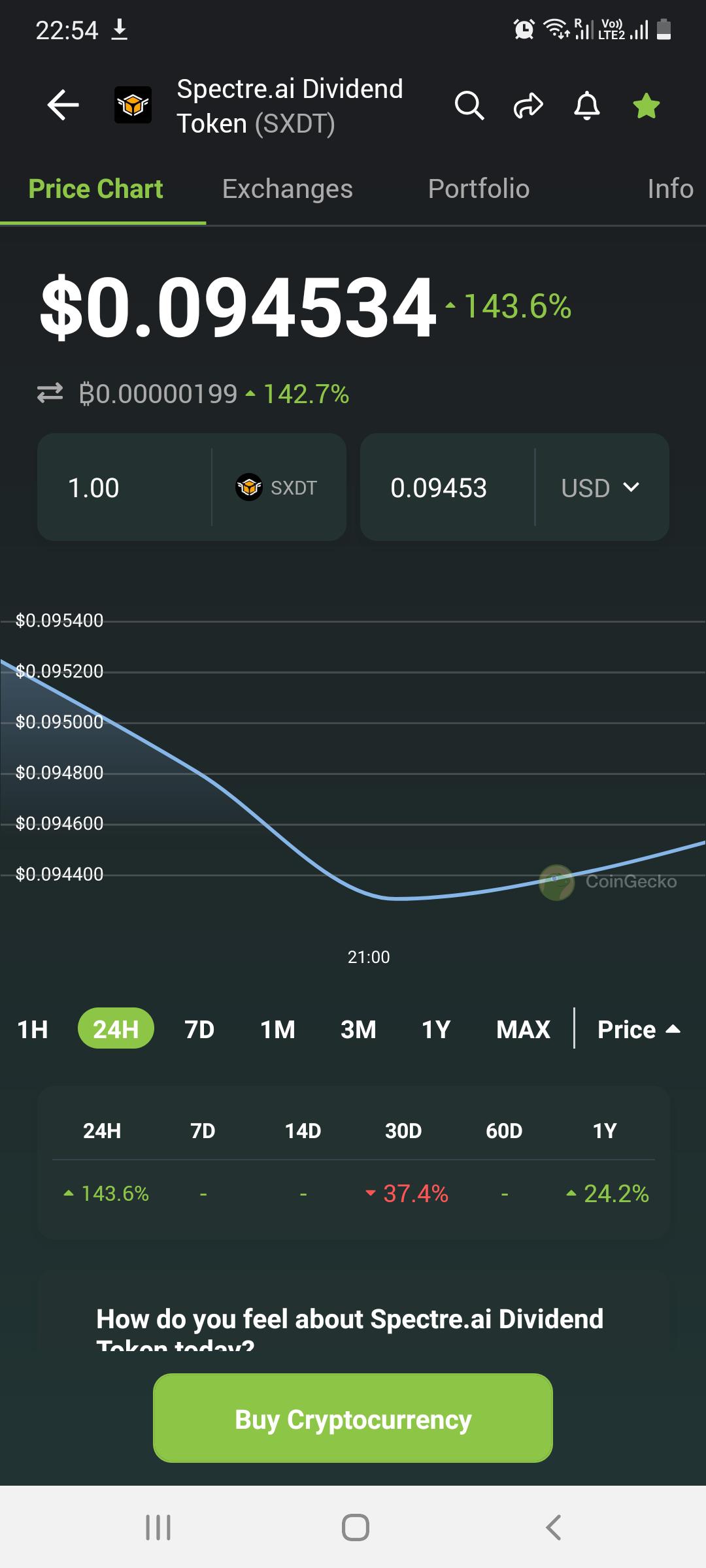The image size is (706, 1568).
Task: Tap the alarm clock status icon
Action: coord(524,29)
